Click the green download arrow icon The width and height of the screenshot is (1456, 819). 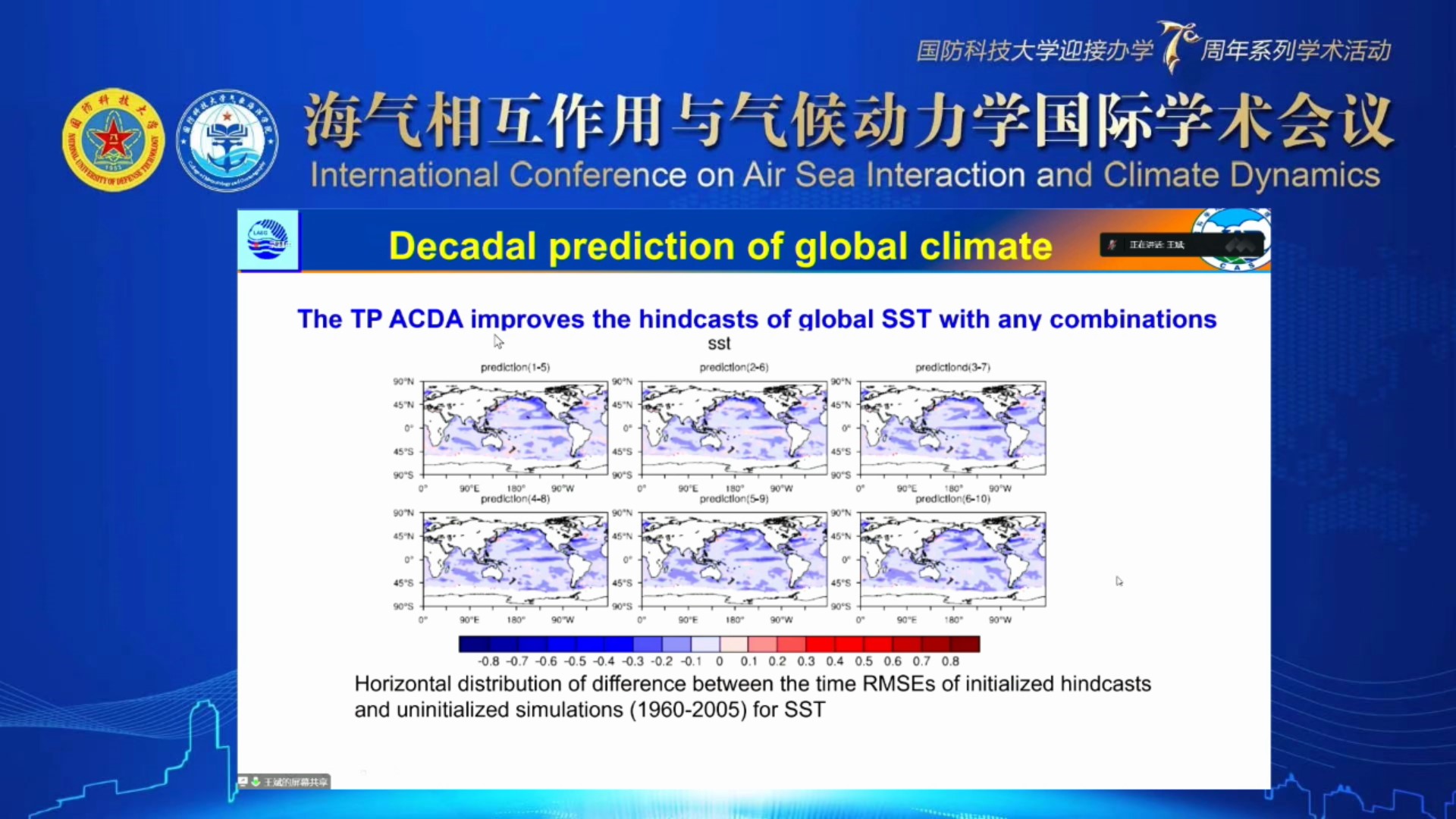[x=256, y=781]
